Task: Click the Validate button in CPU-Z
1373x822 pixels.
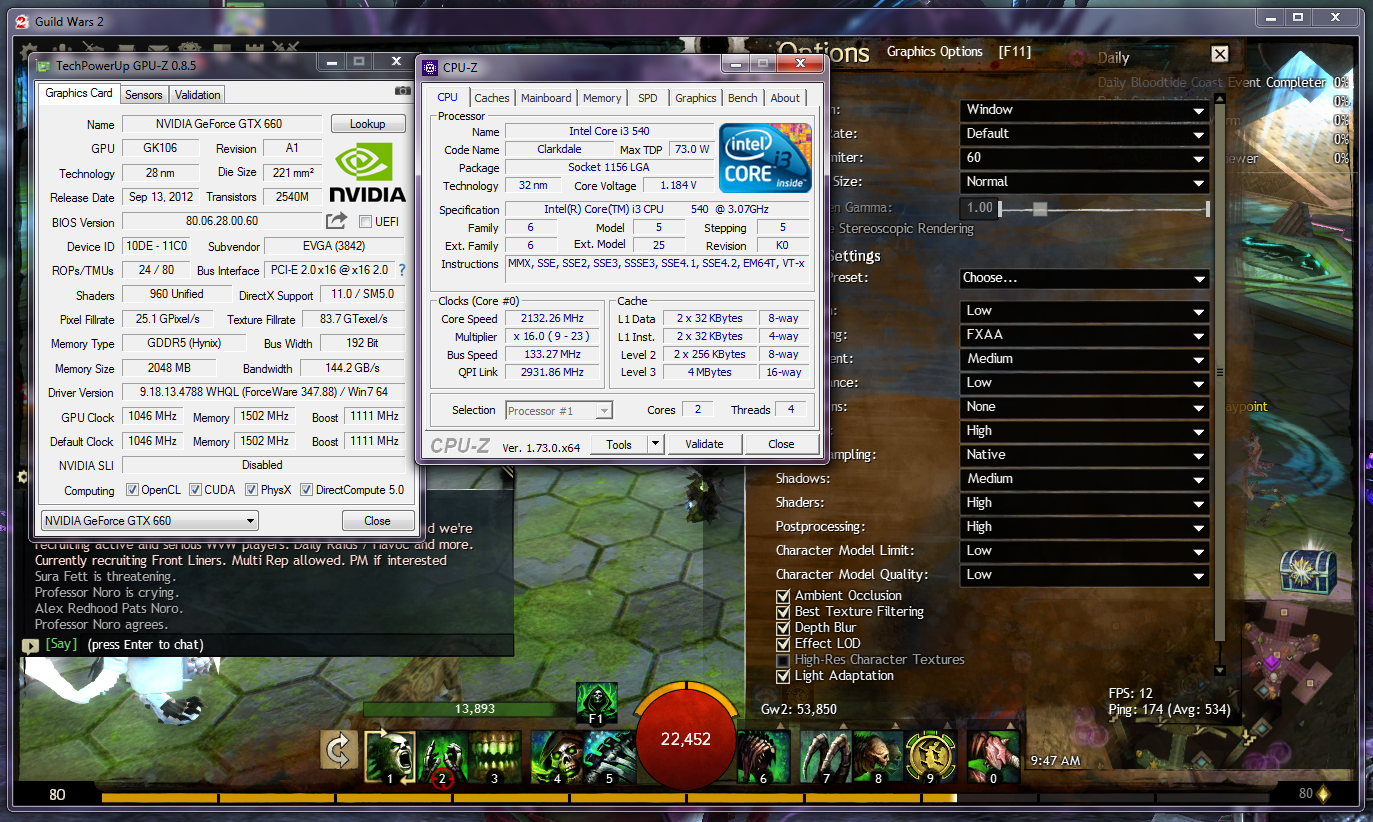Action: [704, 444]
